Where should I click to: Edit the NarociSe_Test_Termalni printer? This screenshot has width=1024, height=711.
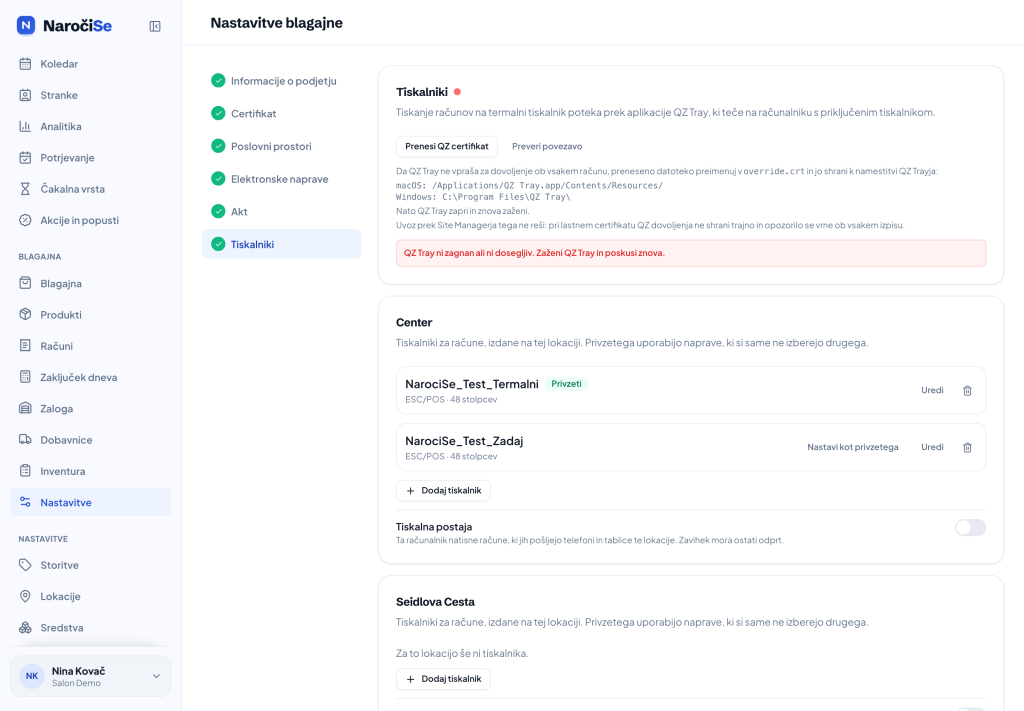click(932, 390)
